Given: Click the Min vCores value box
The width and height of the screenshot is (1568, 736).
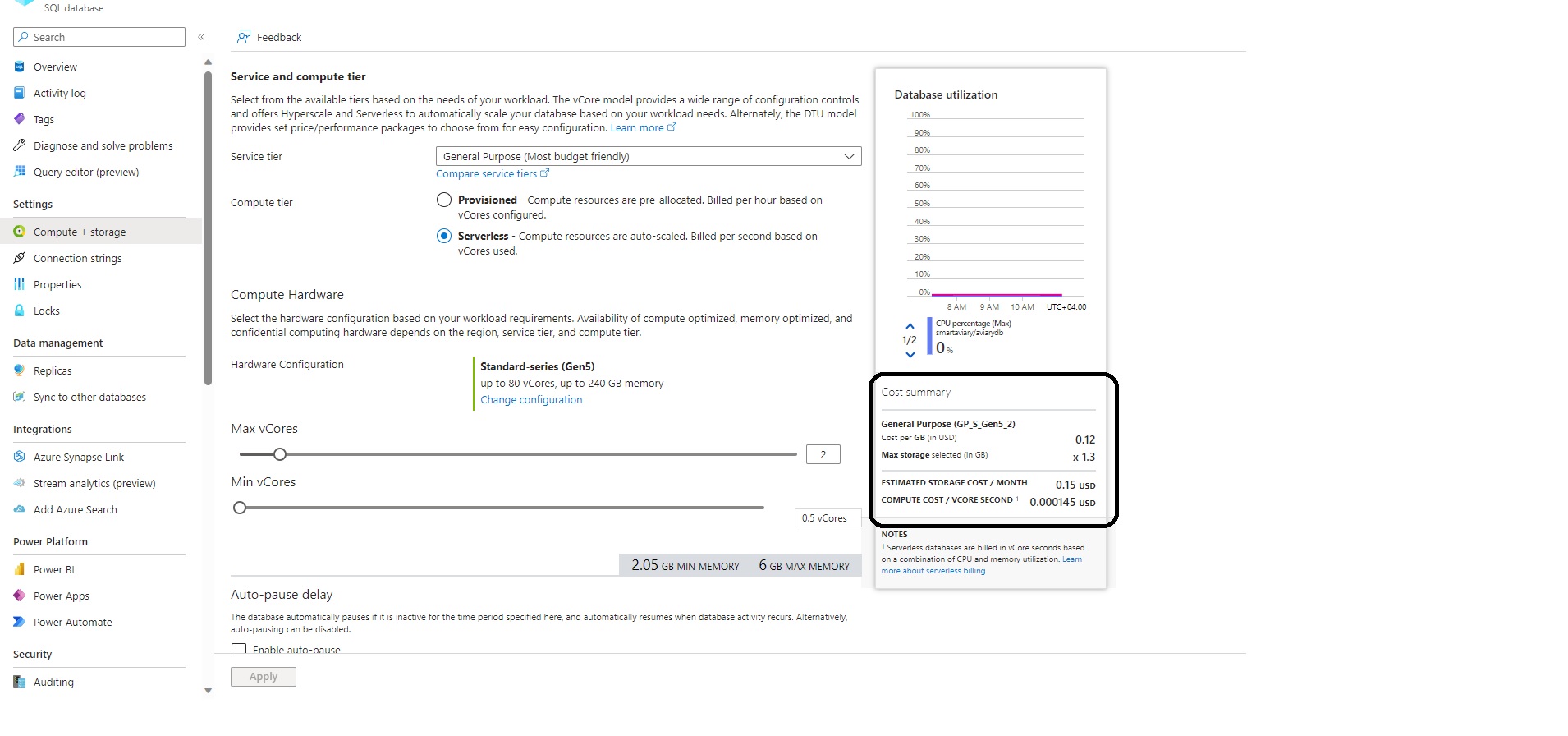Looking at the screenshot, I should [x=827, y=517].
